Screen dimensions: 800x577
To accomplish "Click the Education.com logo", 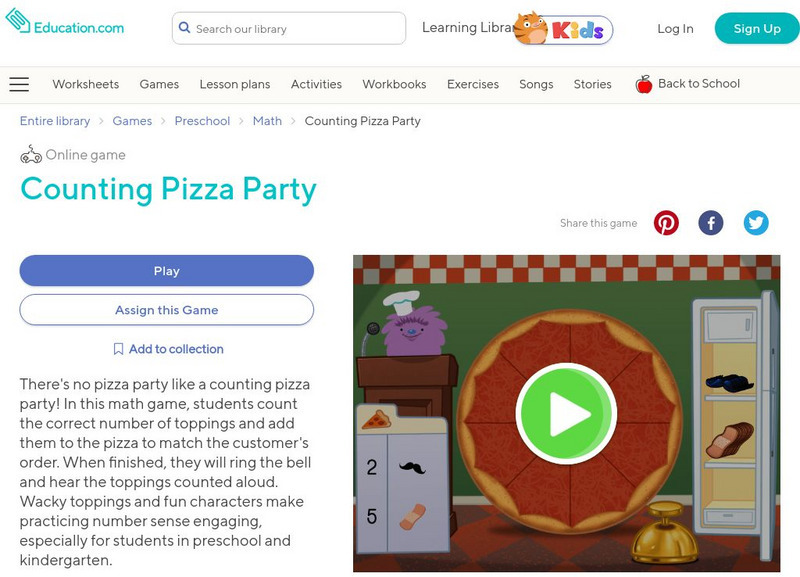I will [x=65, y=25].
